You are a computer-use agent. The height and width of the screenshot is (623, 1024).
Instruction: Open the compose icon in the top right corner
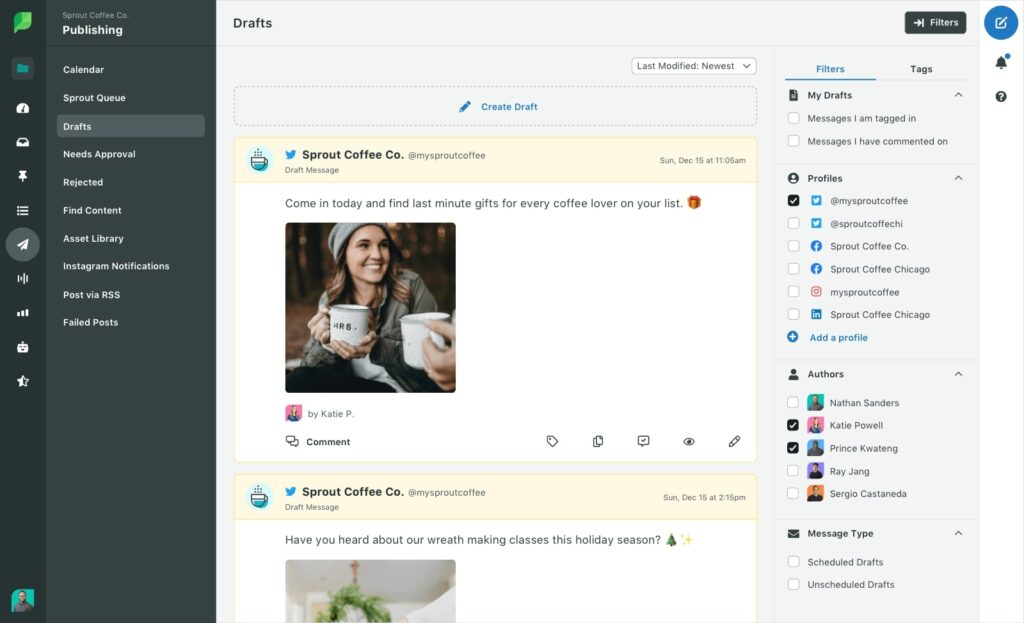tap(1000, 22)
